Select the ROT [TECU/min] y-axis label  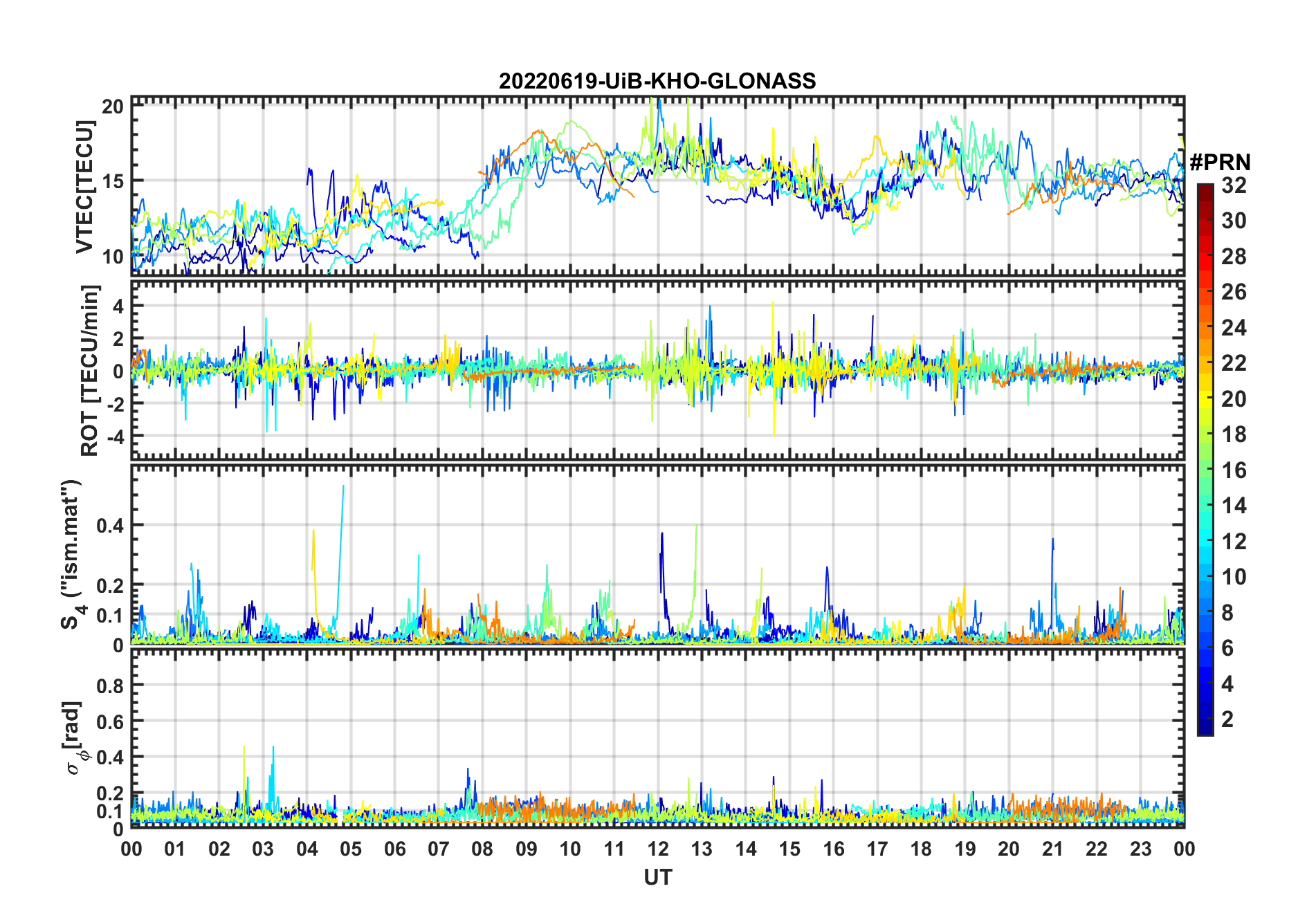coord(90,370)
